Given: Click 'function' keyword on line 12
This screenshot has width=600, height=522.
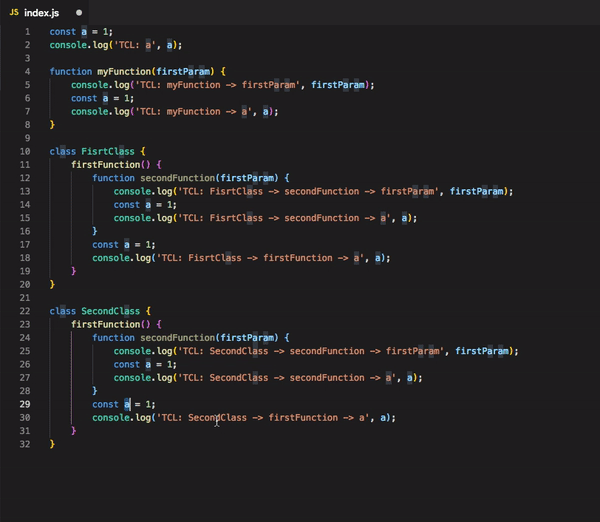Looking at the screenshot, I should [x=114, y=178].
